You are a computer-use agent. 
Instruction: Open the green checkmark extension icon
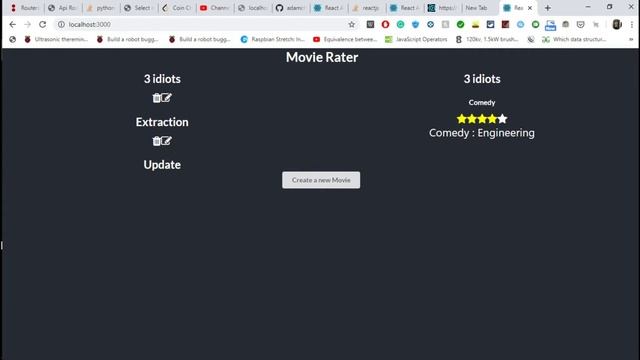click(460, 24)
